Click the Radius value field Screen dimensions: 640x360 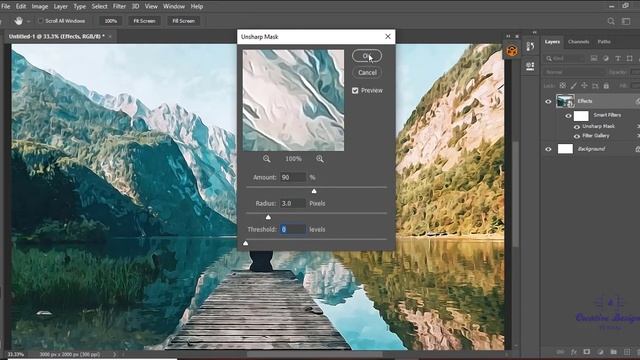click(x=293, y=203)
